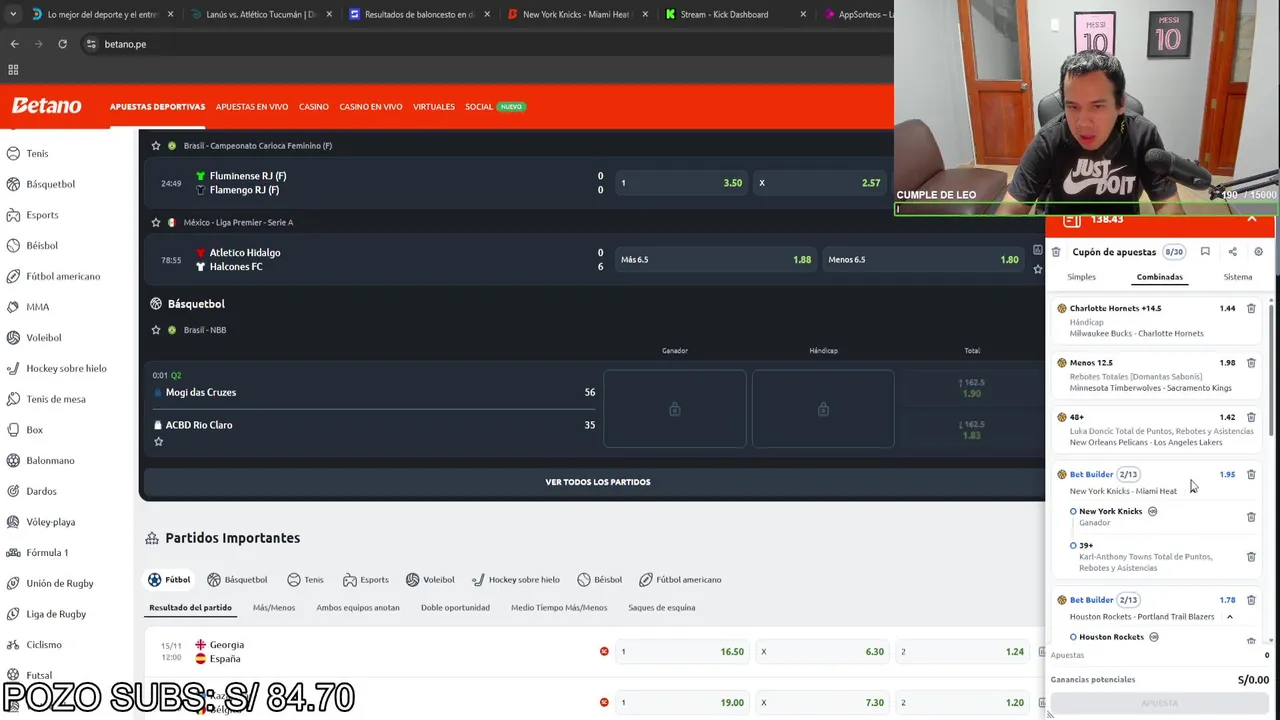The image size is (1280, 720).
Task: Delete the Menos 12.5 rebounds bet
Action: click(x=1251, y=363)
